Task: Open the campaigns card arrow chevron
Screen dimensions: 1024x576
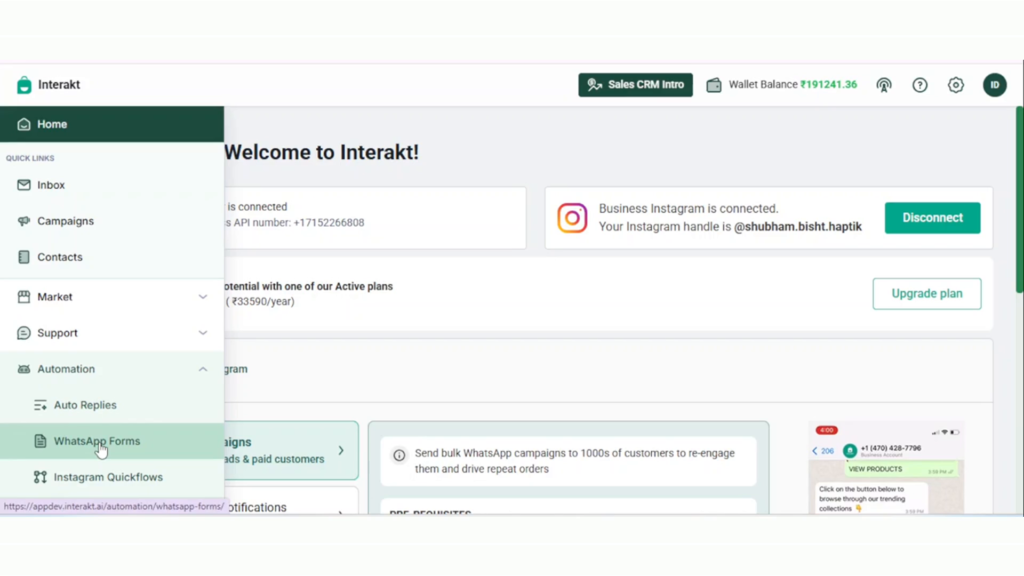Action: tap(341, 451)
